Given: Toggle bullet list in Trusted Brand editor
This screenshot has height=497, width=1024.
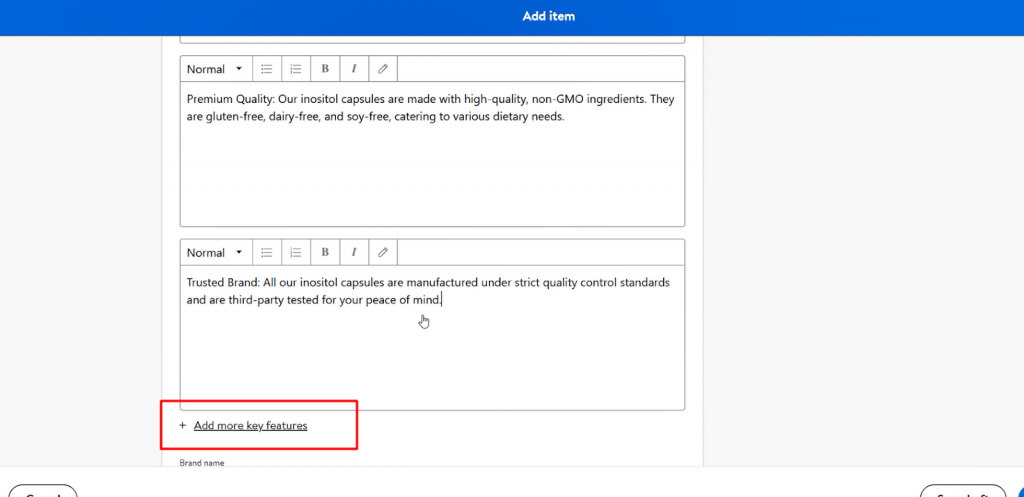Looking at the screenshot, I should click(266, 253).
